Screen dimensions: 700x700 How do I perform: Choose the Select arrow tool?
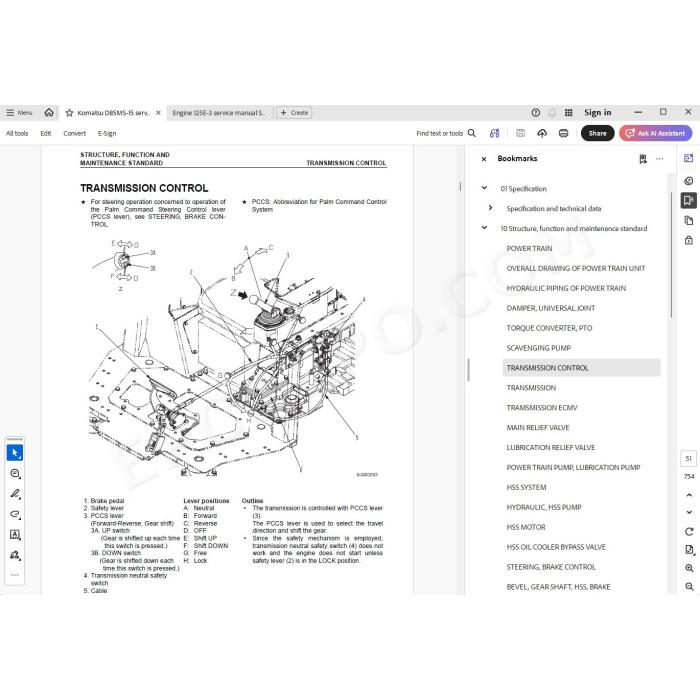click(15, 453)
